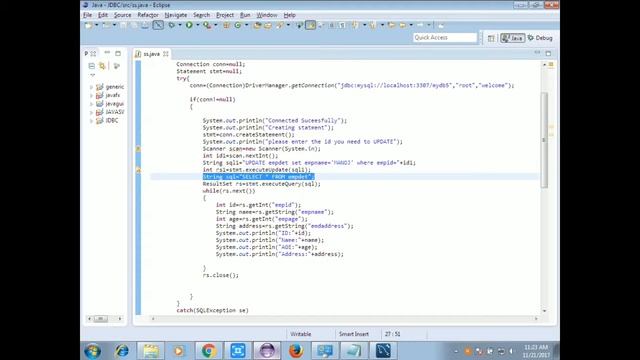Select the ss.java editor tab
Image resolution: width=640 pixels, height=360 pixels.
[151, 54]
